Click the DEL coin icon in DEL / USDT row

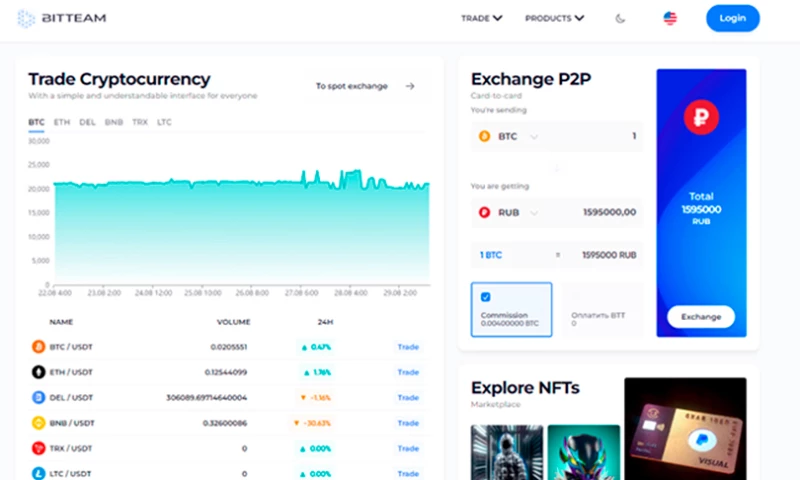(x=39, y=397)
